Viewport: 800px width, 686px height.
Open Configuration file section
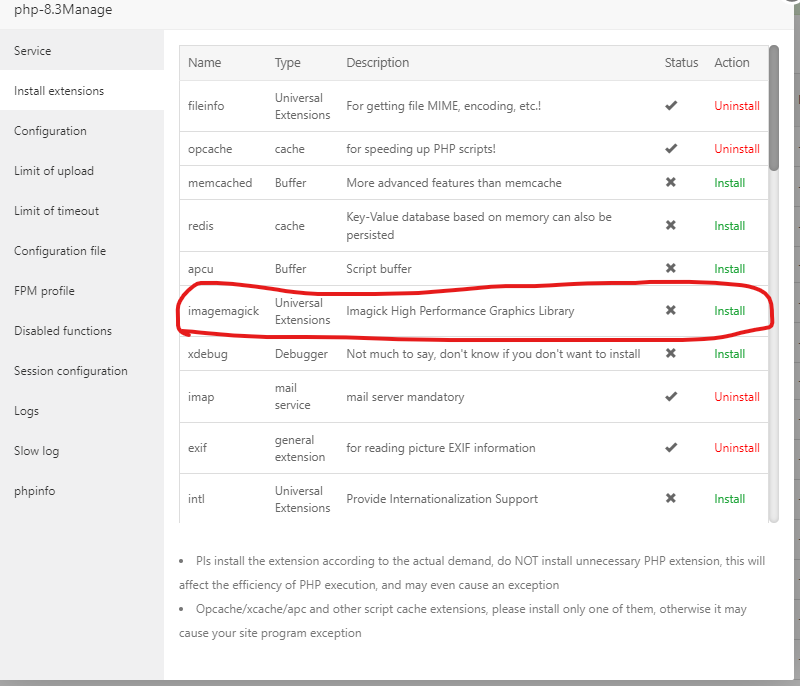(x=82, y=251)
